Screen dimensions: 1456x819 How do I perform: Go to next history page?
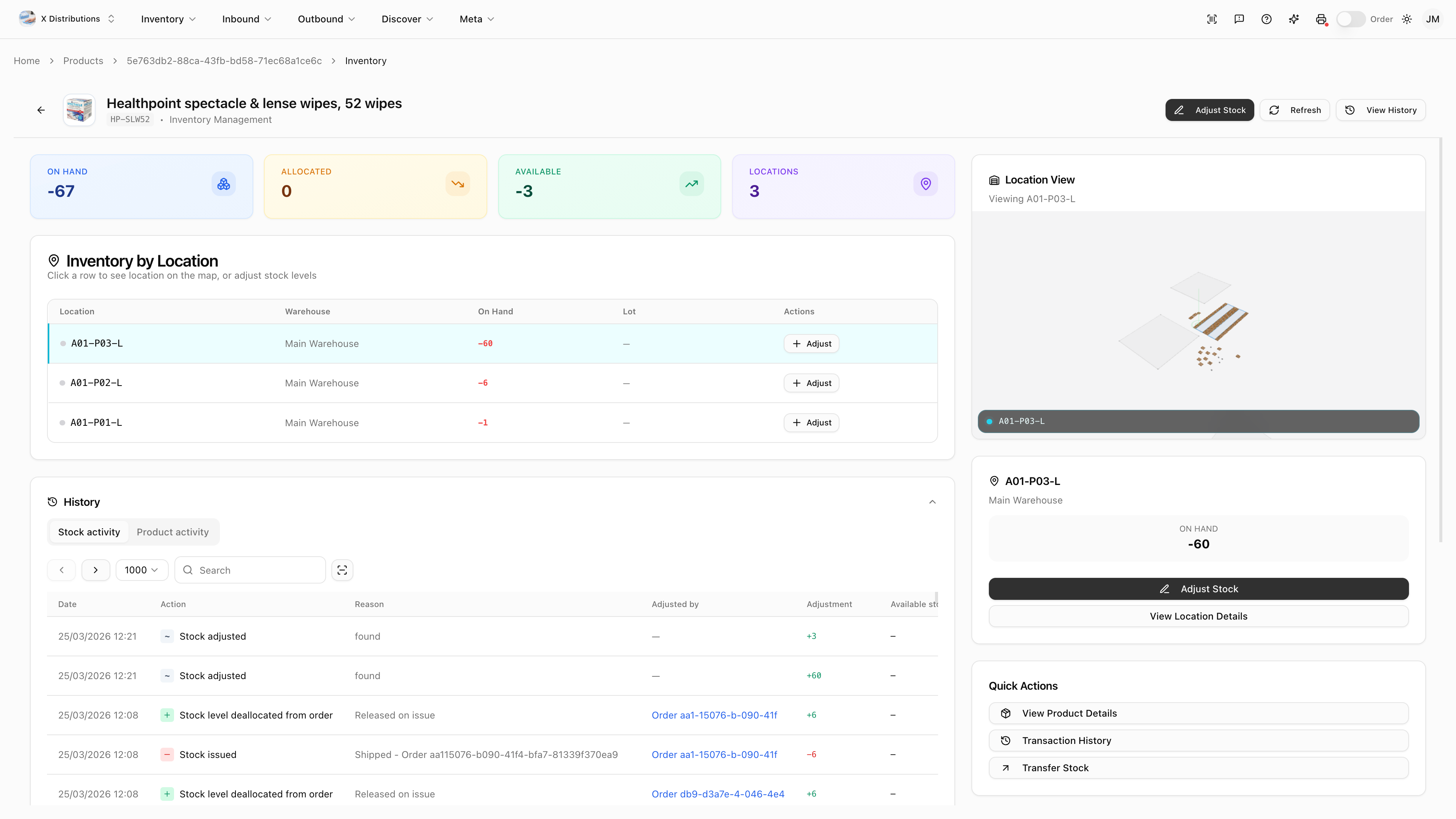pos(96,570)
